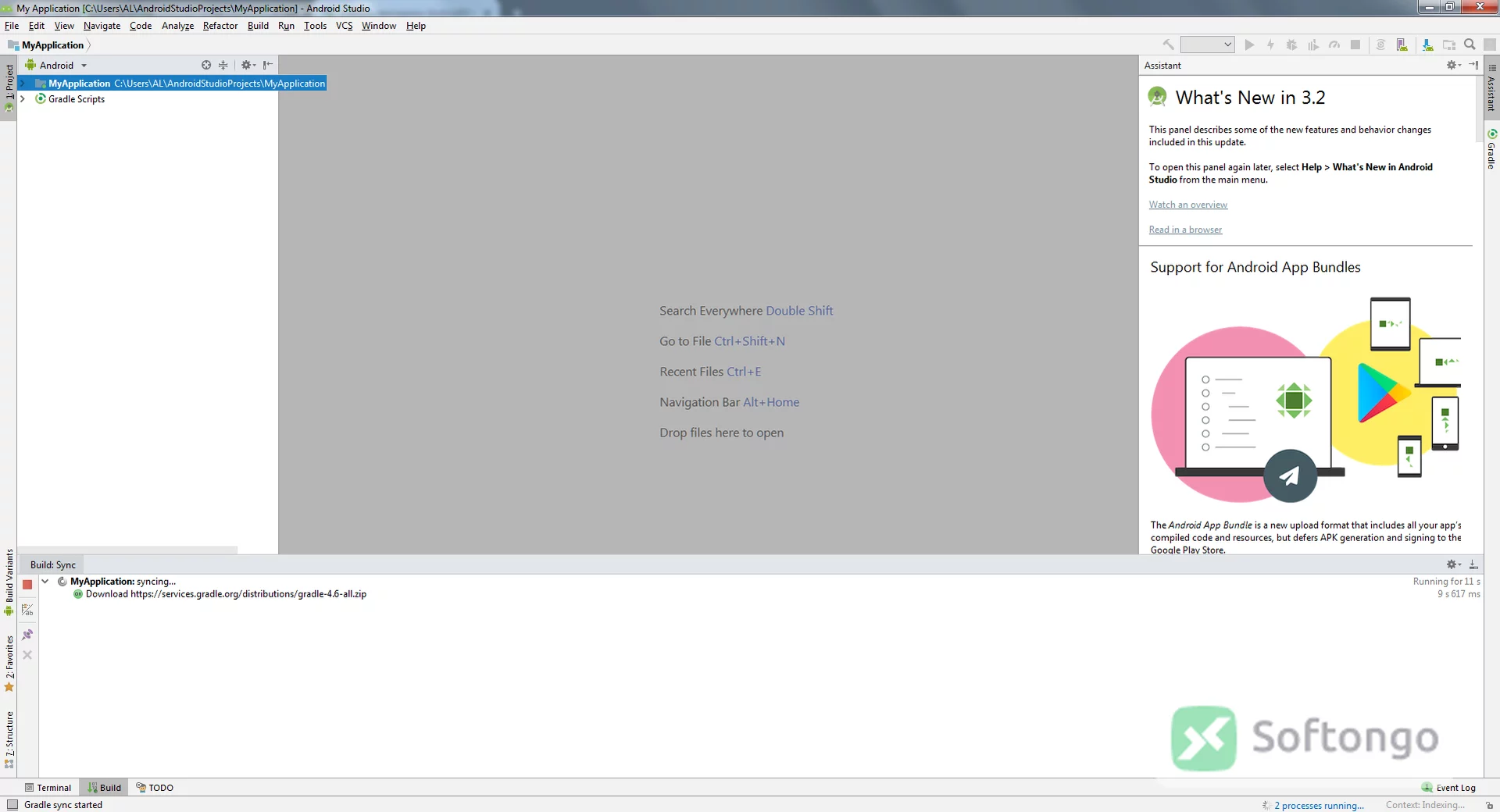Open the run configuration dropdown in the toolbar

tap(1207, 45)
